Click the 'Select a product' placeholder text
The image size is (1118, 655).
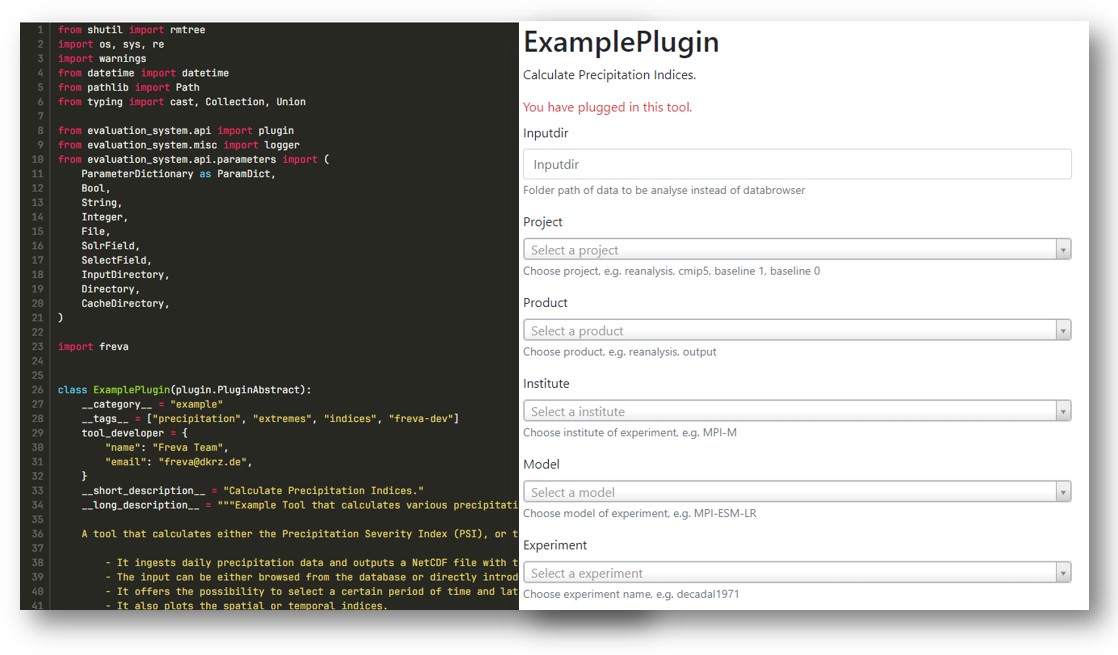pos(577,331)
